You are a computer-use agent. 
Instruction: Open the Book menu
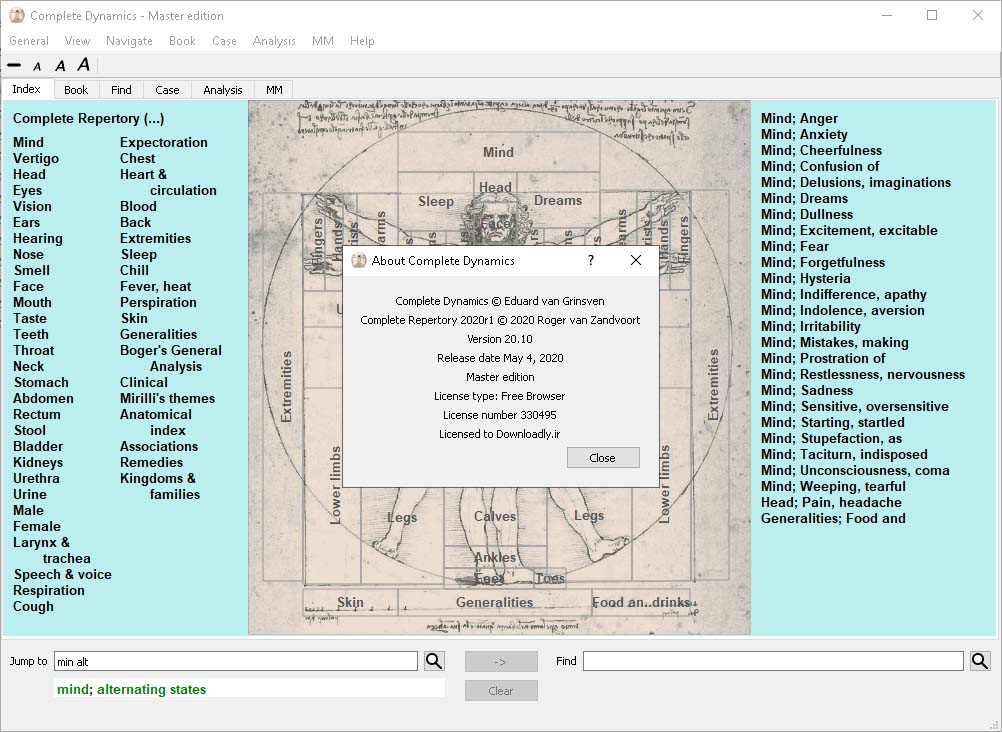[x=182, y=41]
